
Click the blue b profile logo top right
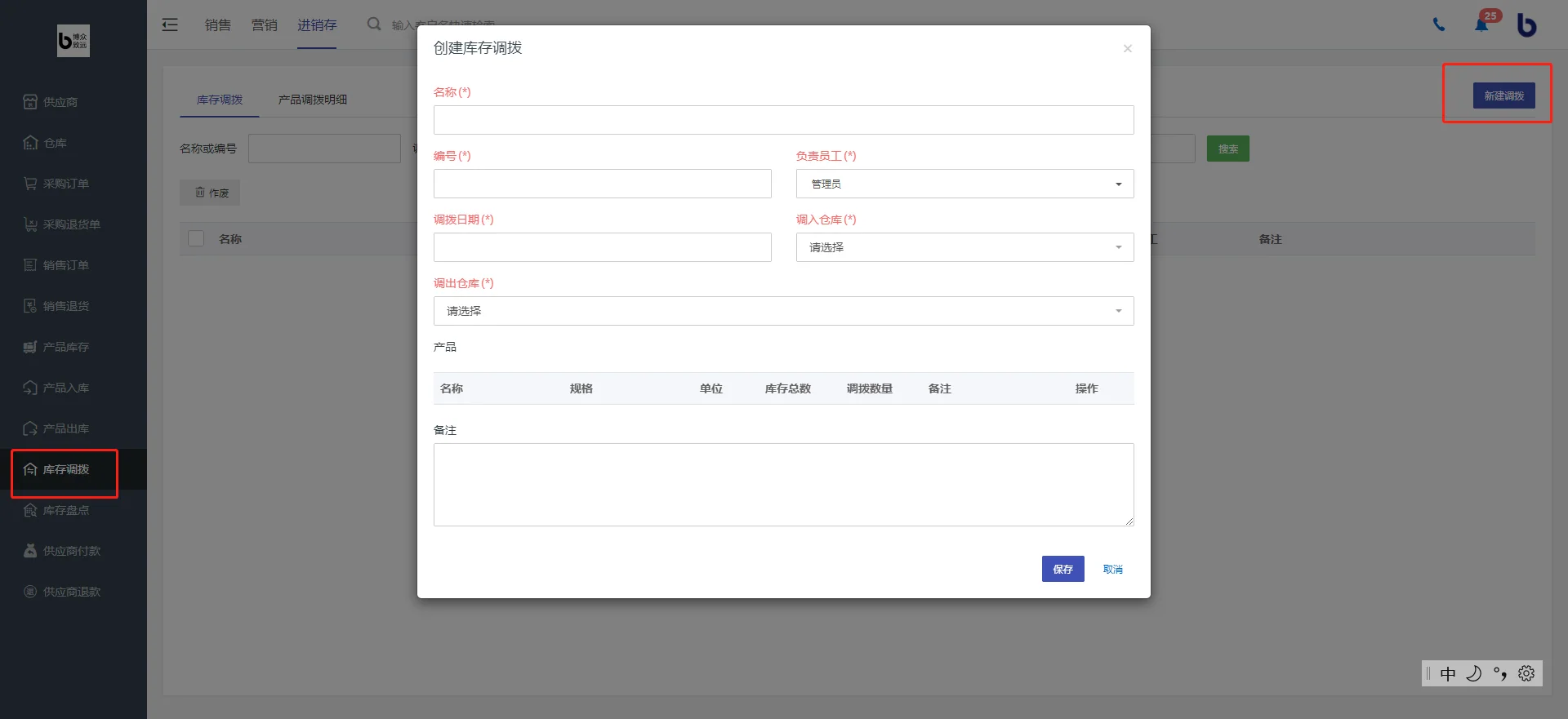pos(1526,25)
